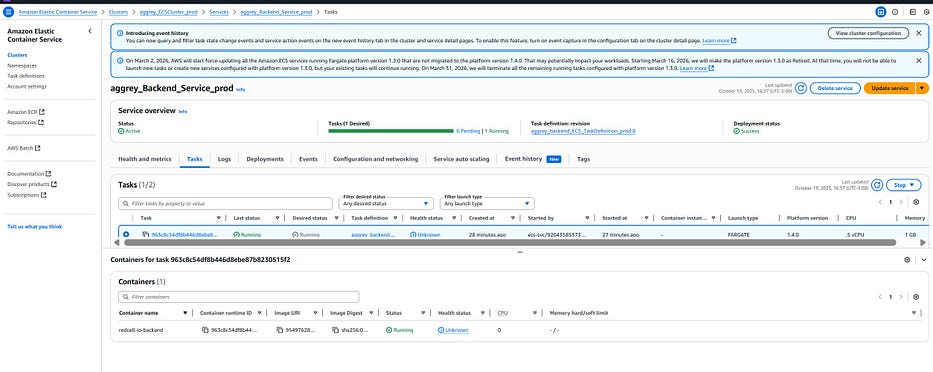Open the Update service split-button arrow
Screen dimensions: 933x372
click(922, 88)
